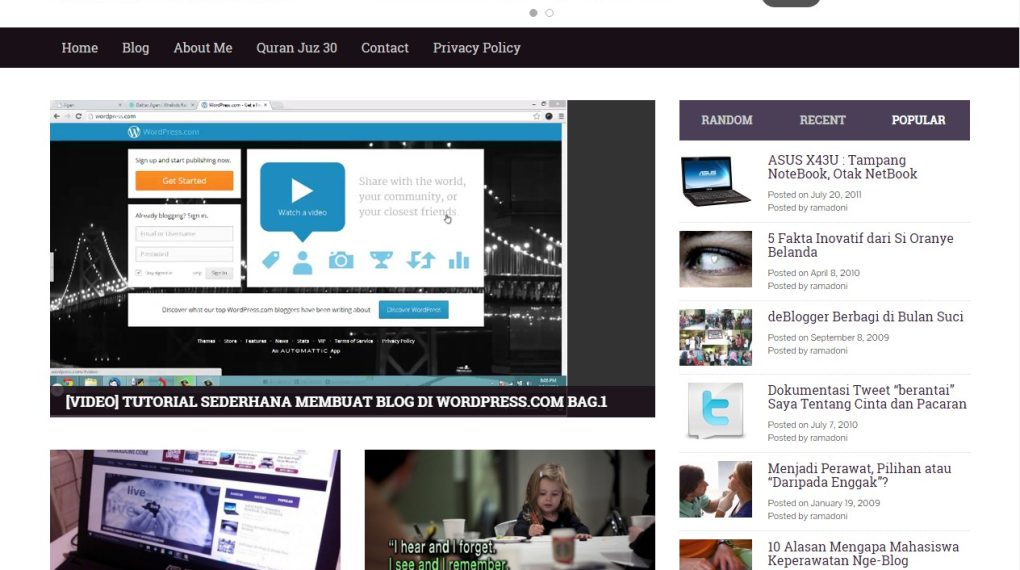The image size is (1020, 570).
Task: Open the Home menu item
Action: pyautogui.click(x=79, y=48)
